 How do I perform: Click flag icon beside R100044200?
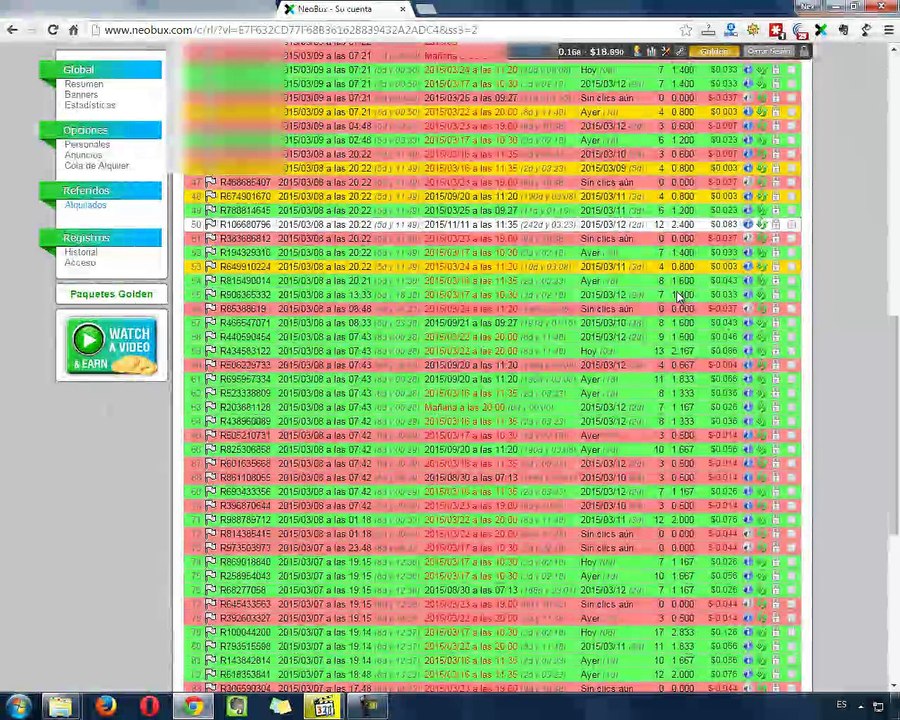pyautogui.click(x=211, y=633)
